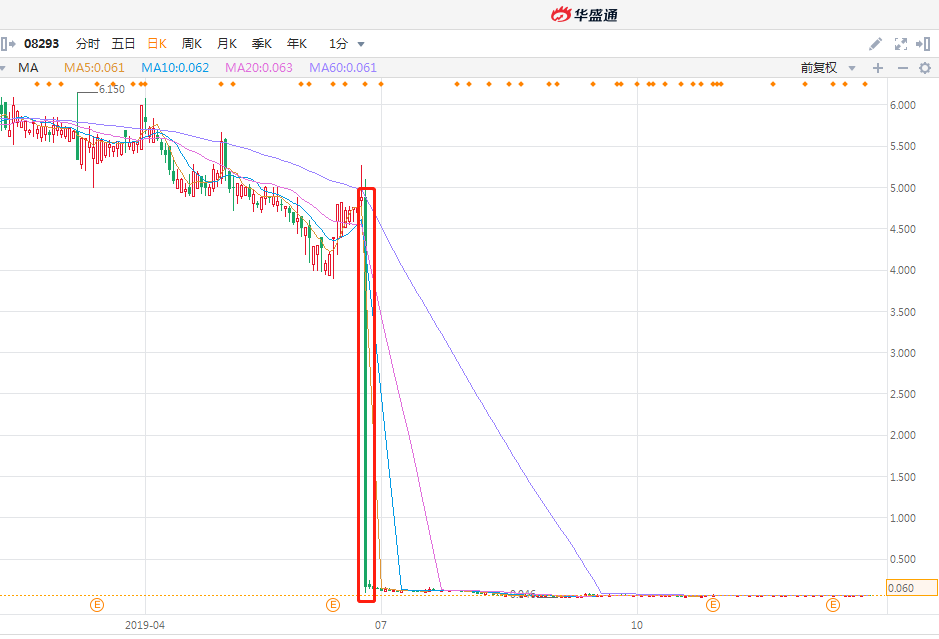This screenshot has height=639, width=939.
Task: Open the last E event marker on the right
Action: [x=833, y=605]
